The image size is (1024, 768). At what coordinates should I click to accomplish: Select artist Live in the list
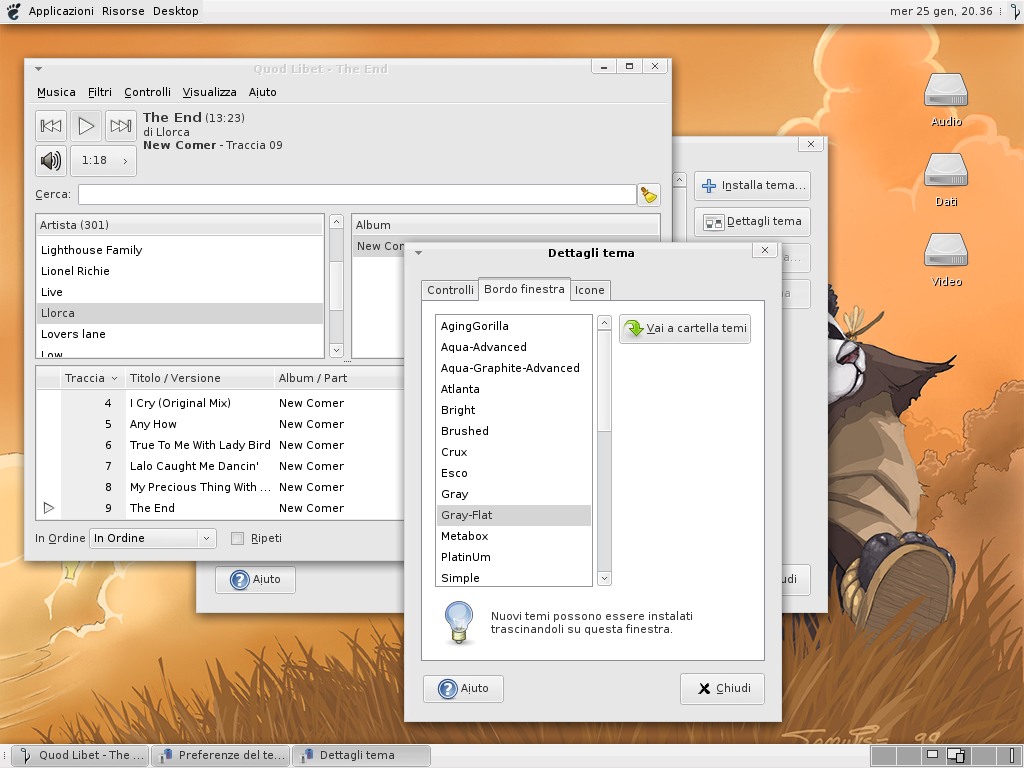pos(180,292)
